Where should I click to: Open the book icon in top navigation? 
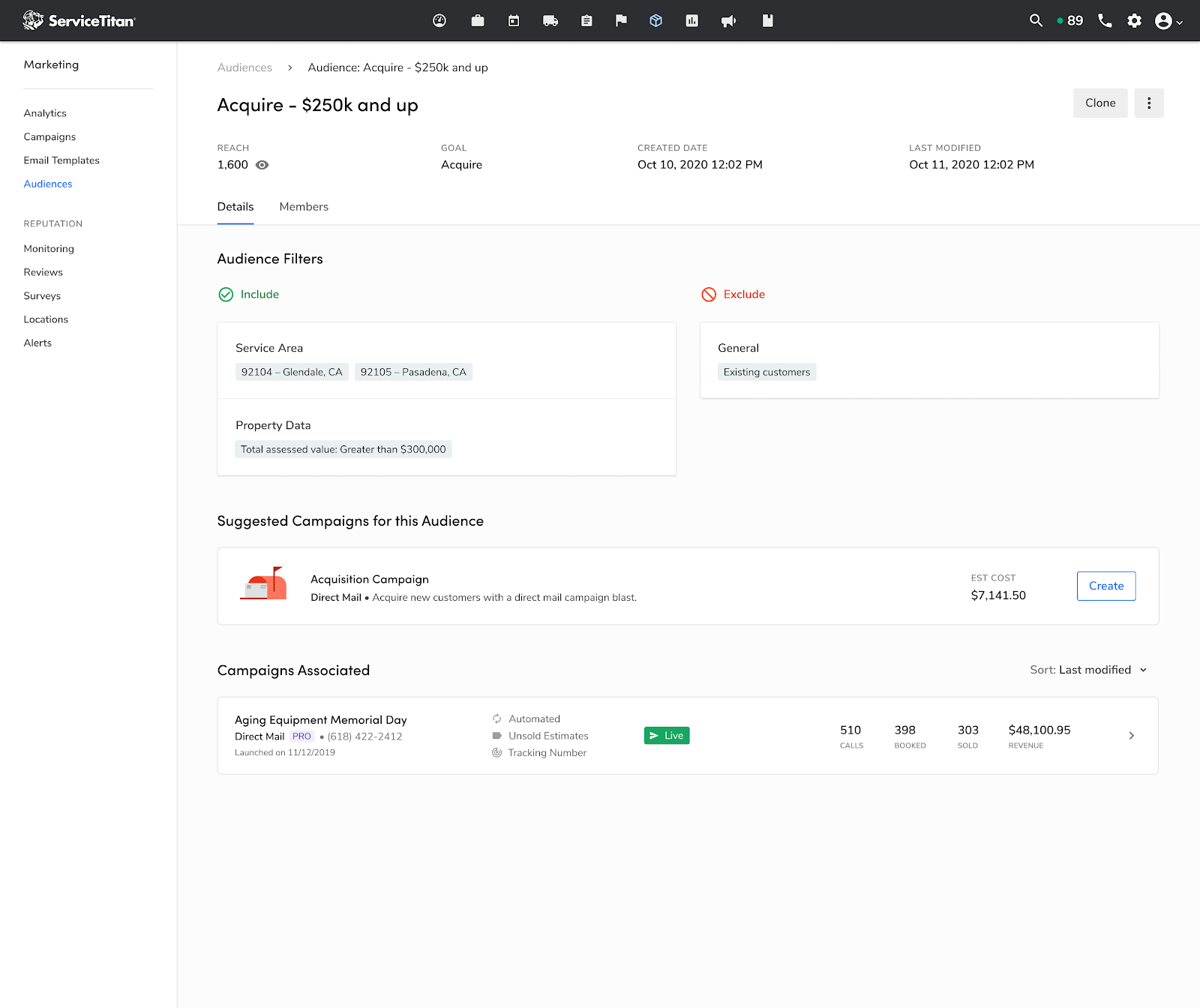click(x=767, y=20)
